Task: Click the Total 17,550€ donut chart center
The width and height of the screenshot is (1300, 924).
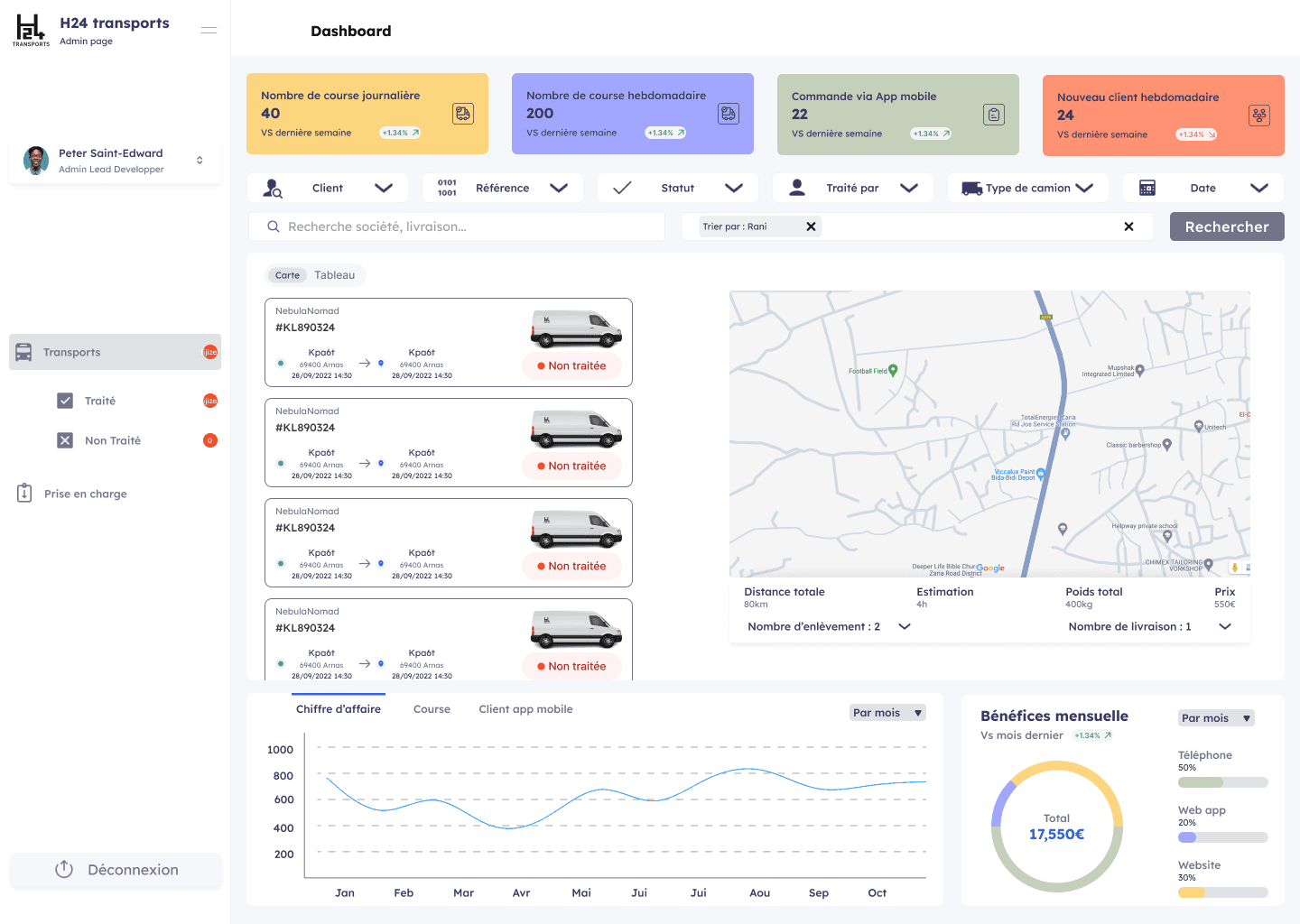Action: point(1056,827)
